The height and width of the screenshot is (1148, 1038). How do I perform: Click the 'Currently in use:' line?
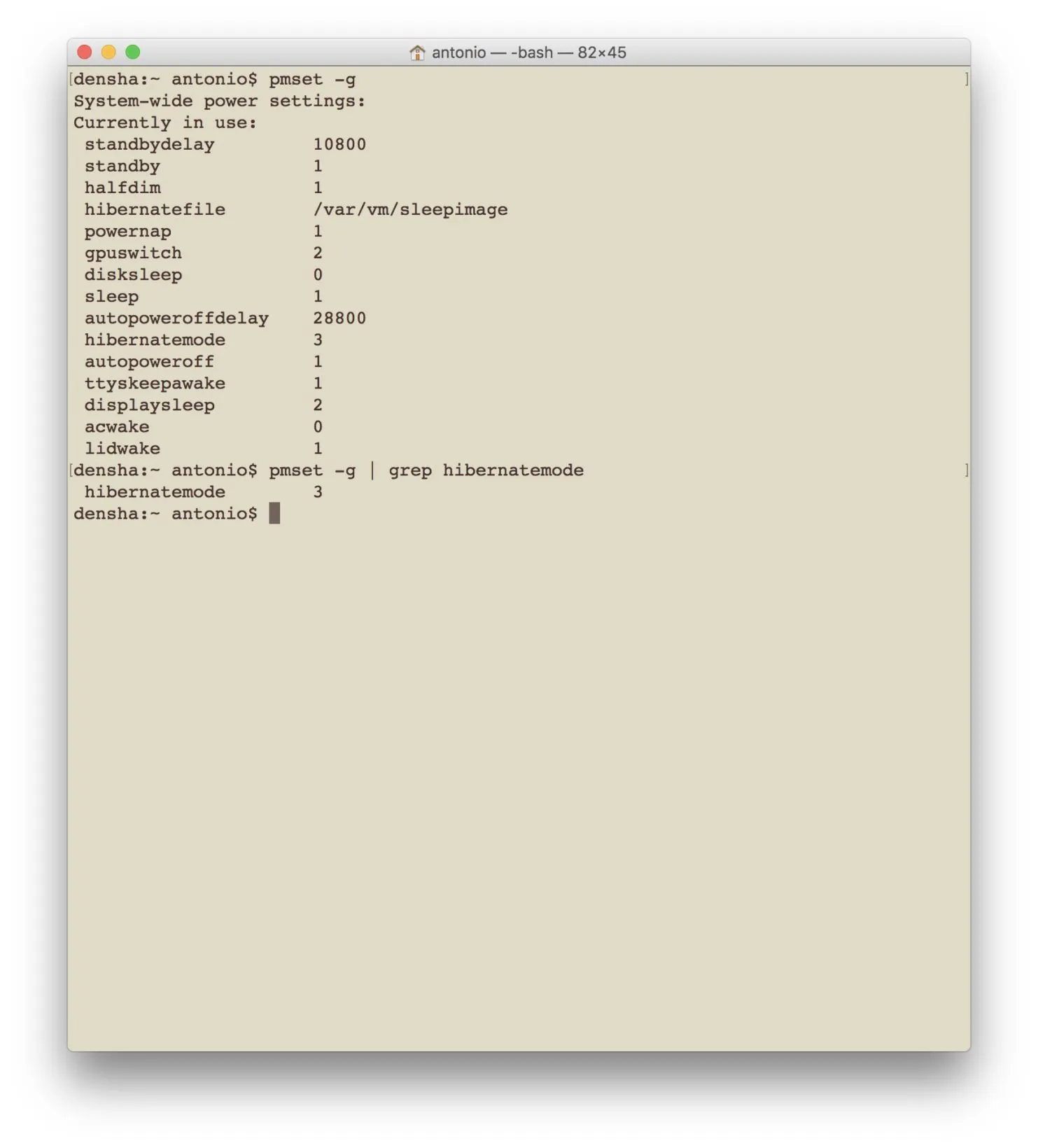[165, 122]
